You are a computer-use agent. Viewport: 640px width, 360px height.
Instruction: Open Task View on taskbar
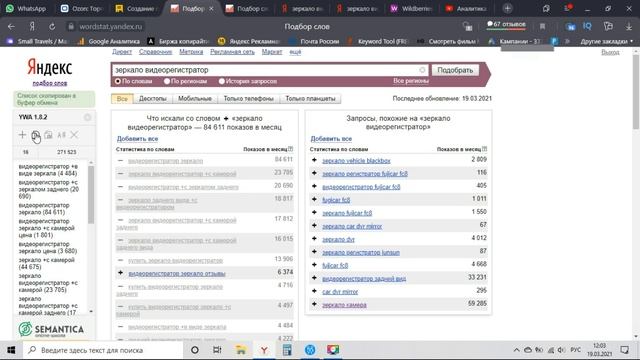pos(217,350)
